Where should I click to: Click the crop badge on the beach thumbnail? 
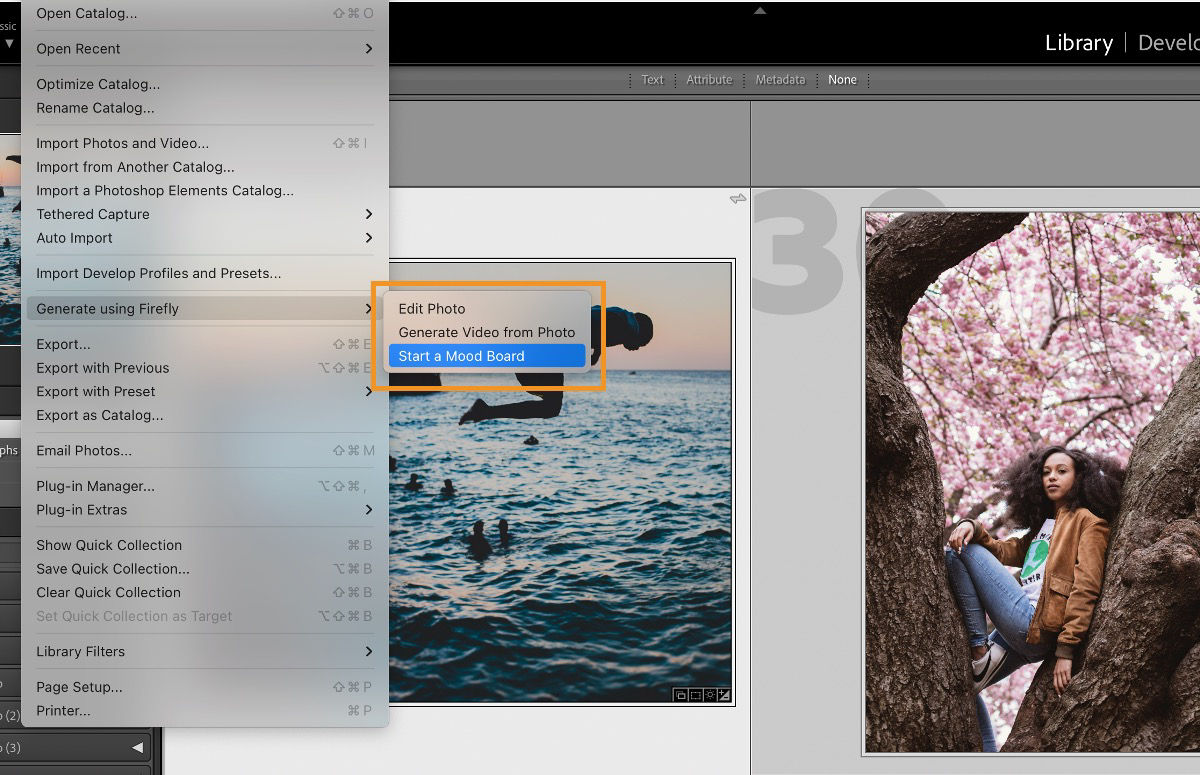695,694
